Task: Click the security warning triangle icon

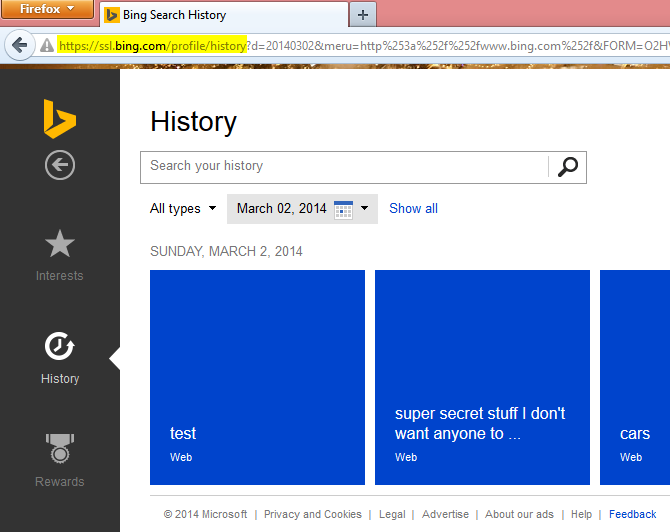Action: pos(47,45)
